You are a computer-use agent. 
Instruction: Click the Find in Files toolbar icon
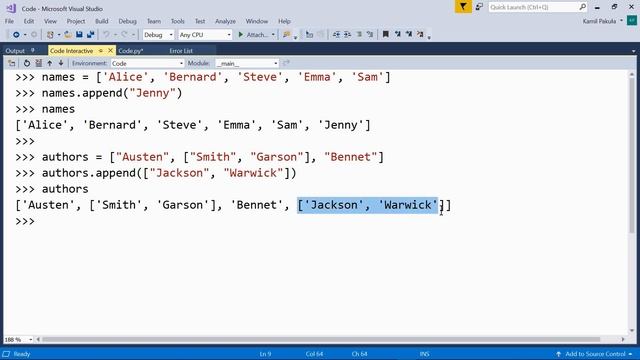(x=287, y=35)
